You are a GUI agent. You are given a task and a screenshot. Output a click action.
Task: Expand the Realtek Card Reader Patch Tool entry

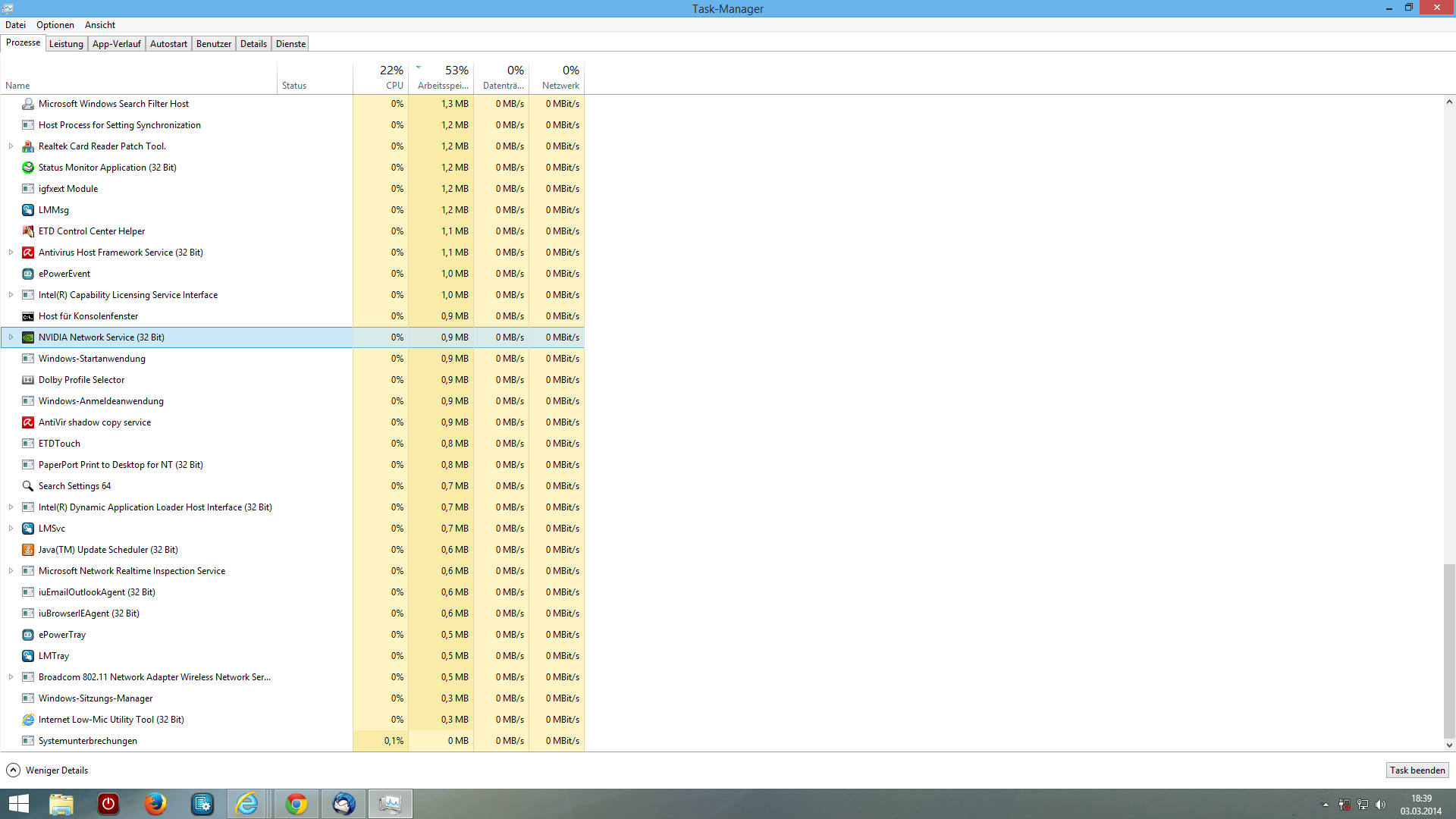point(11,146)
